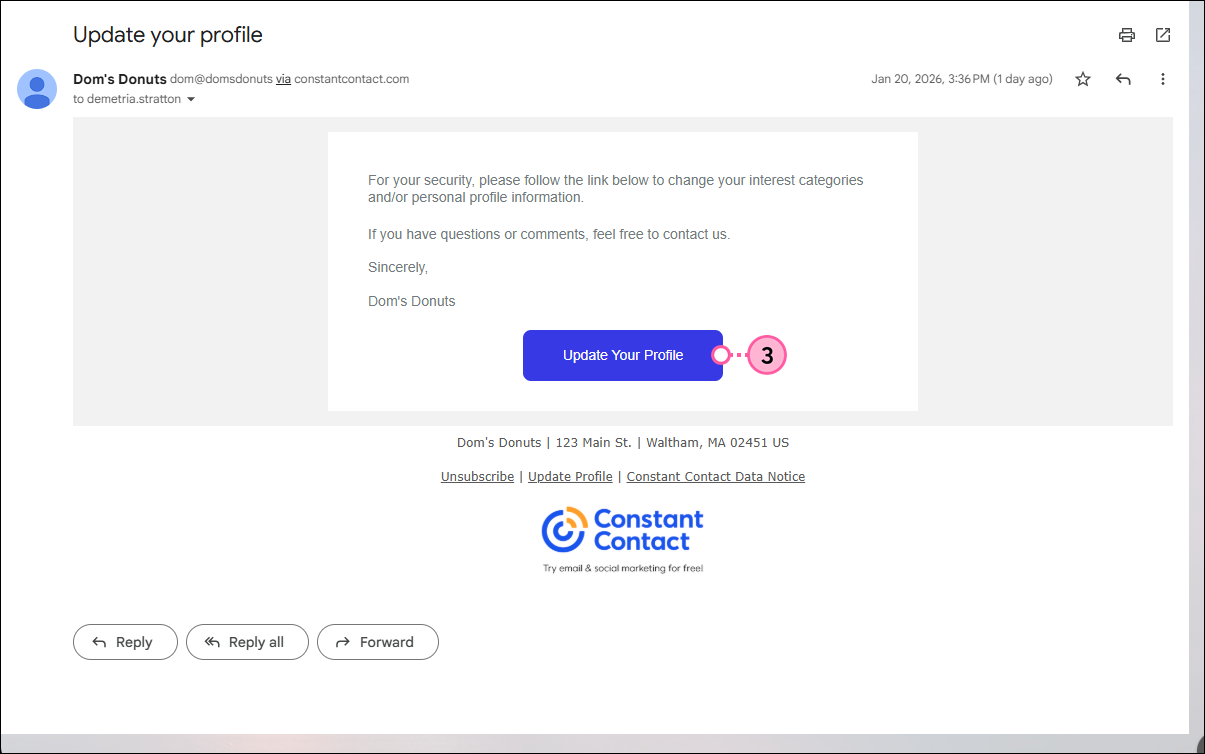Click the sender's profile avatar

pos(37,89)
